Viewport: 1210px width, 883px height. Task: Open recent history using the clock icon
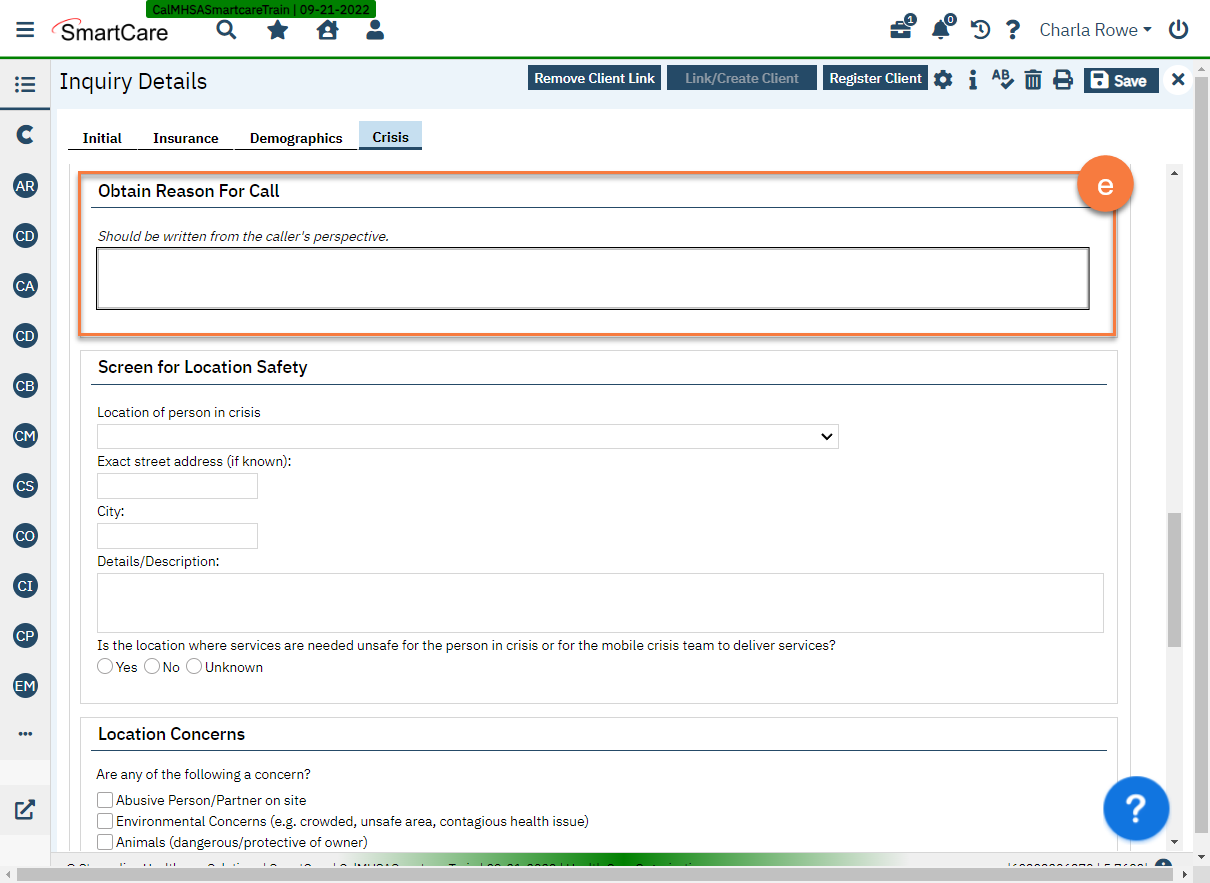pyautogui.click(x=980, y=30)
